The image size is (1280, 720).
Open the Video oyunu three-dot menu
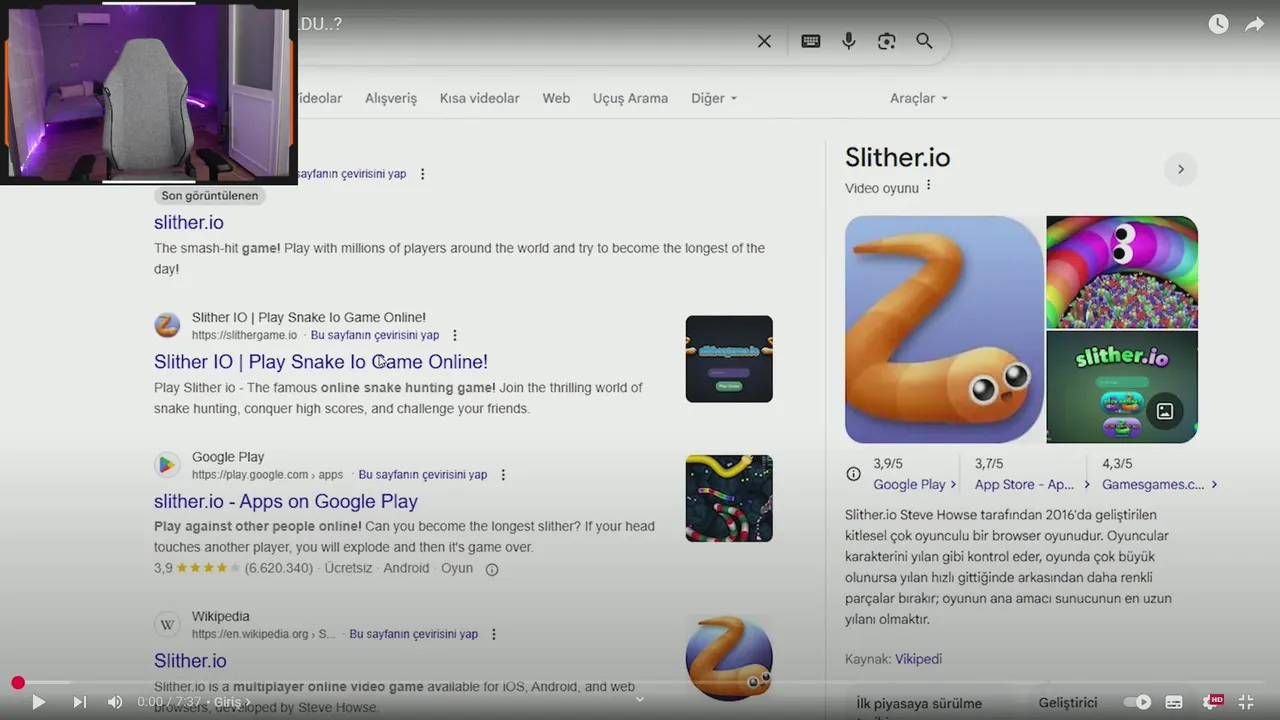coord(928,186)
